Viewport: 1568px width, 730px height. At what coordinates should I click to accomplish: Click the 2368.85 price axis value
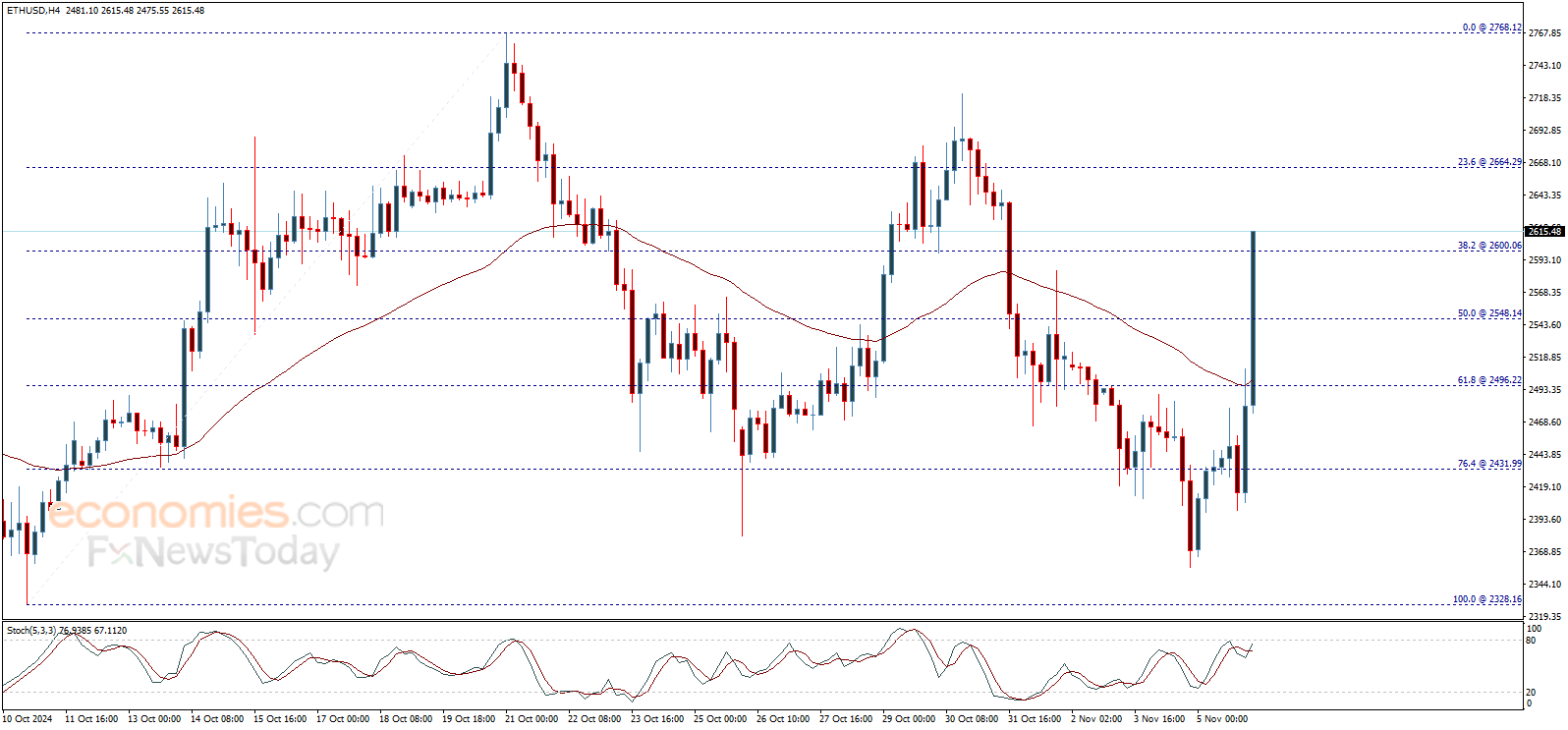tap(1544, 552)
